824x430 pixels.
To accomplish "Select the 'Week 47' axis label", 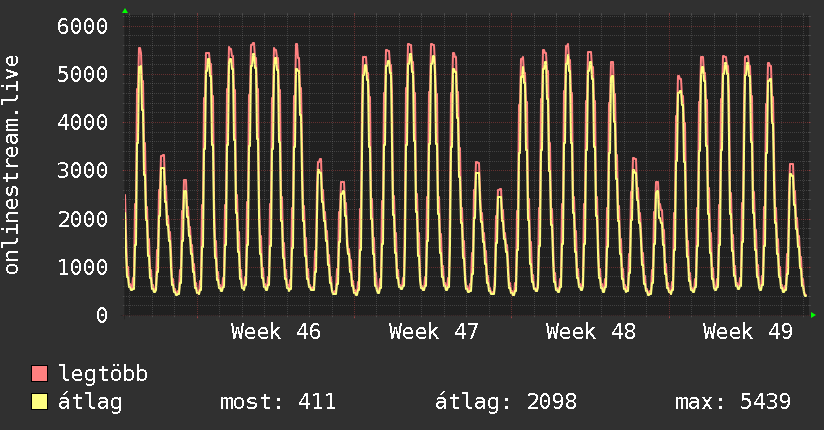I will (x=434, y=332).
